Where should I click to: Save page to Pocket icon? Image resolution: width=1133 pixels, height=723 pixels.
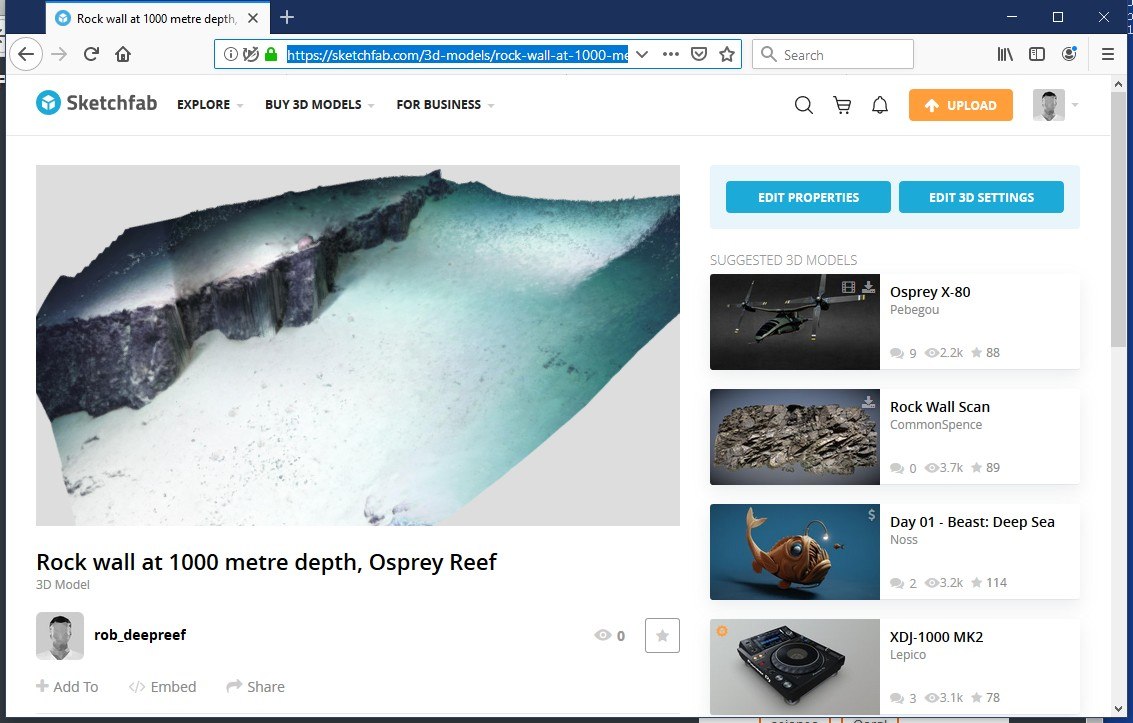(x=699, y=54)
